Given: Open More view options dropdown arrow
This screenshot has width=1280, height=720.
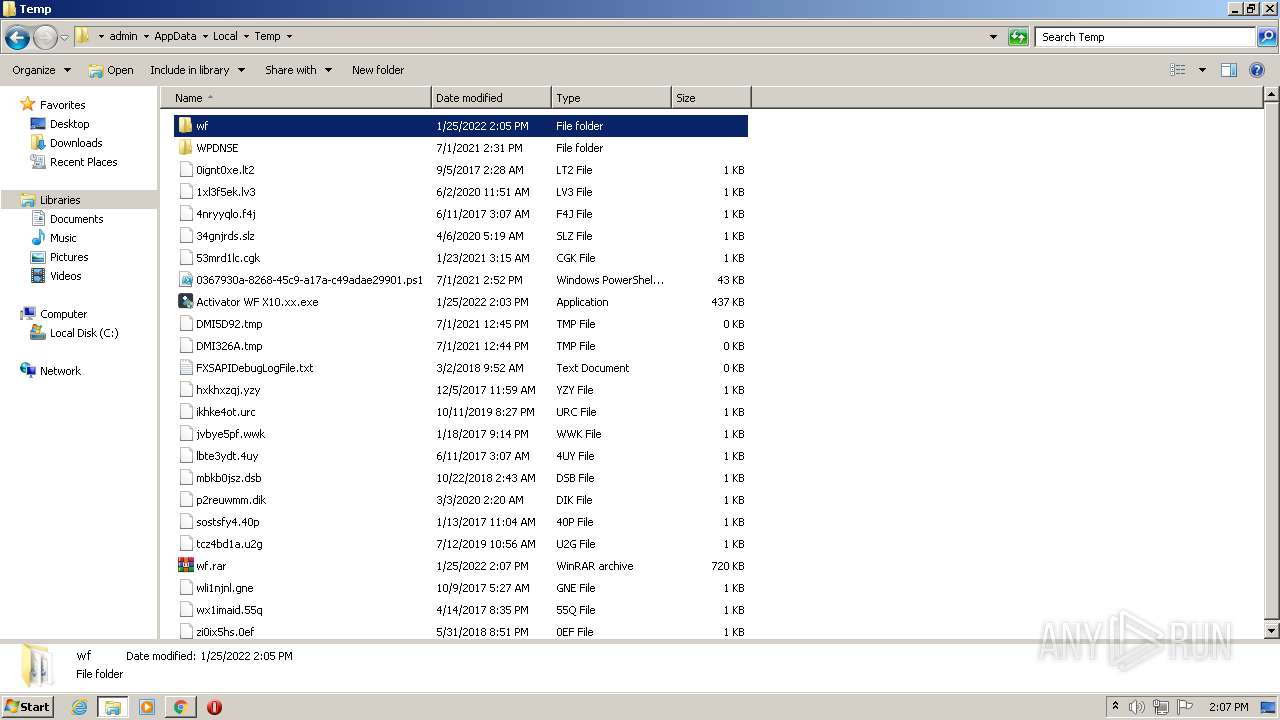Looking at the screenshot, I should pyautogui.click(x=1202, y=70).
